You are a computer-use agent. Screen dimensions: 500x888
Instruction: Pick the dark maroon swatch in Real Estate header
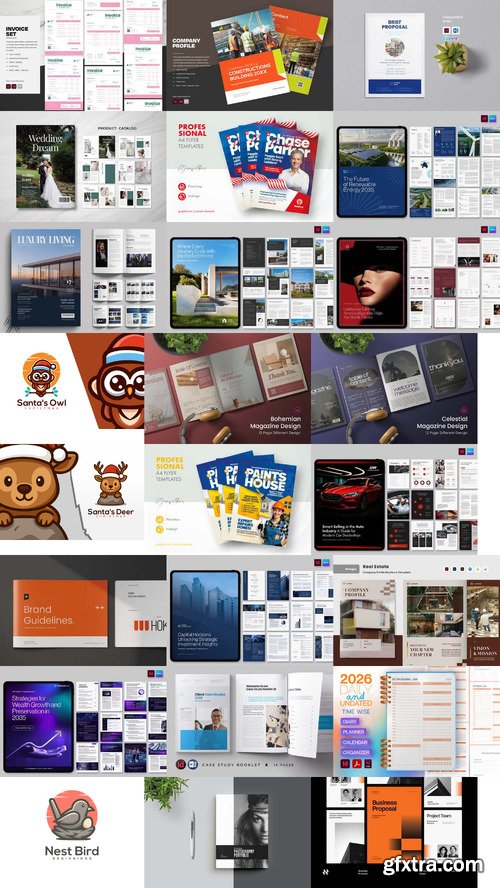[446, 569]
